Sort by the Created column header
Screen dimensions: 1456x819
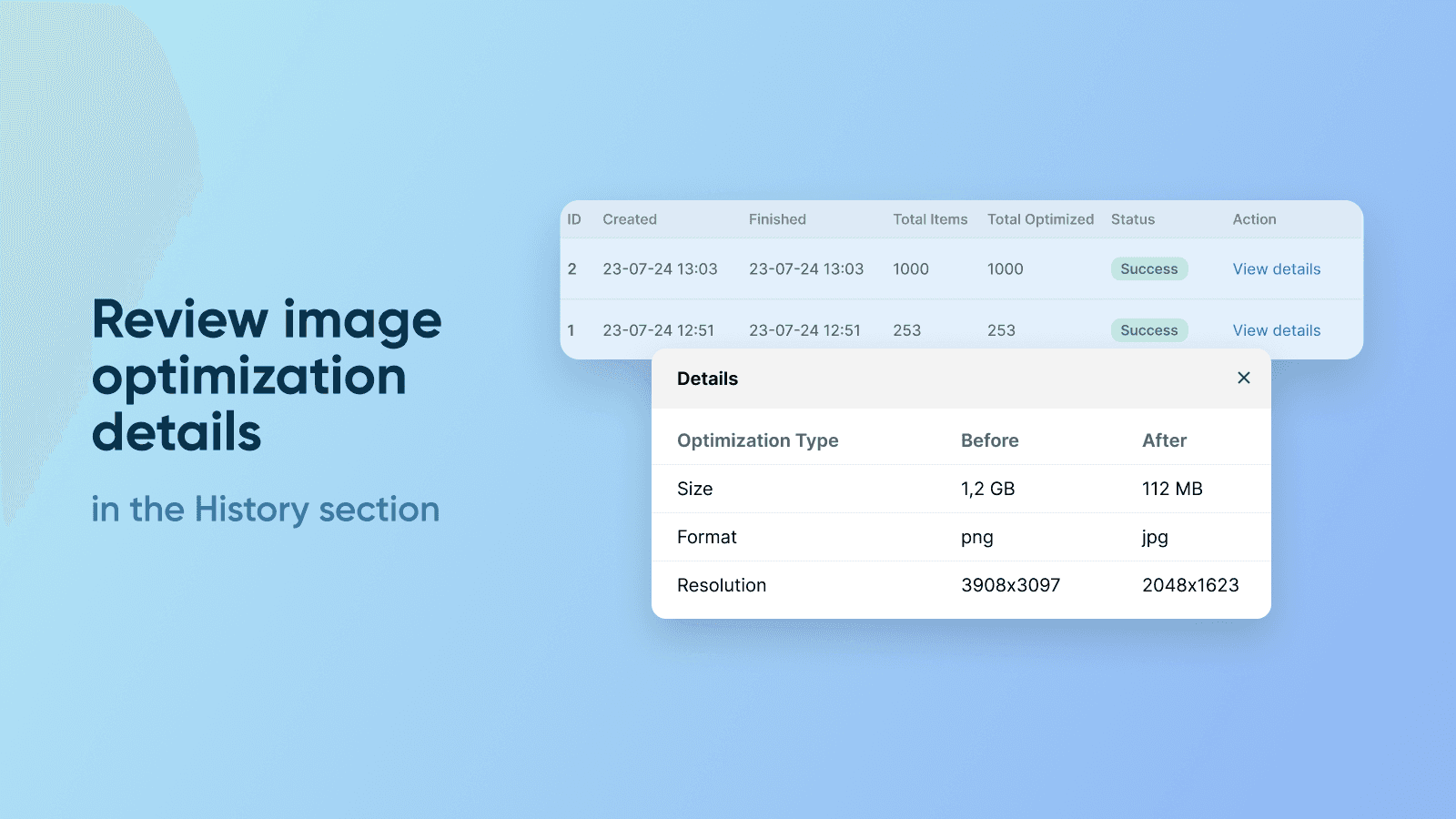click(629, 219)
